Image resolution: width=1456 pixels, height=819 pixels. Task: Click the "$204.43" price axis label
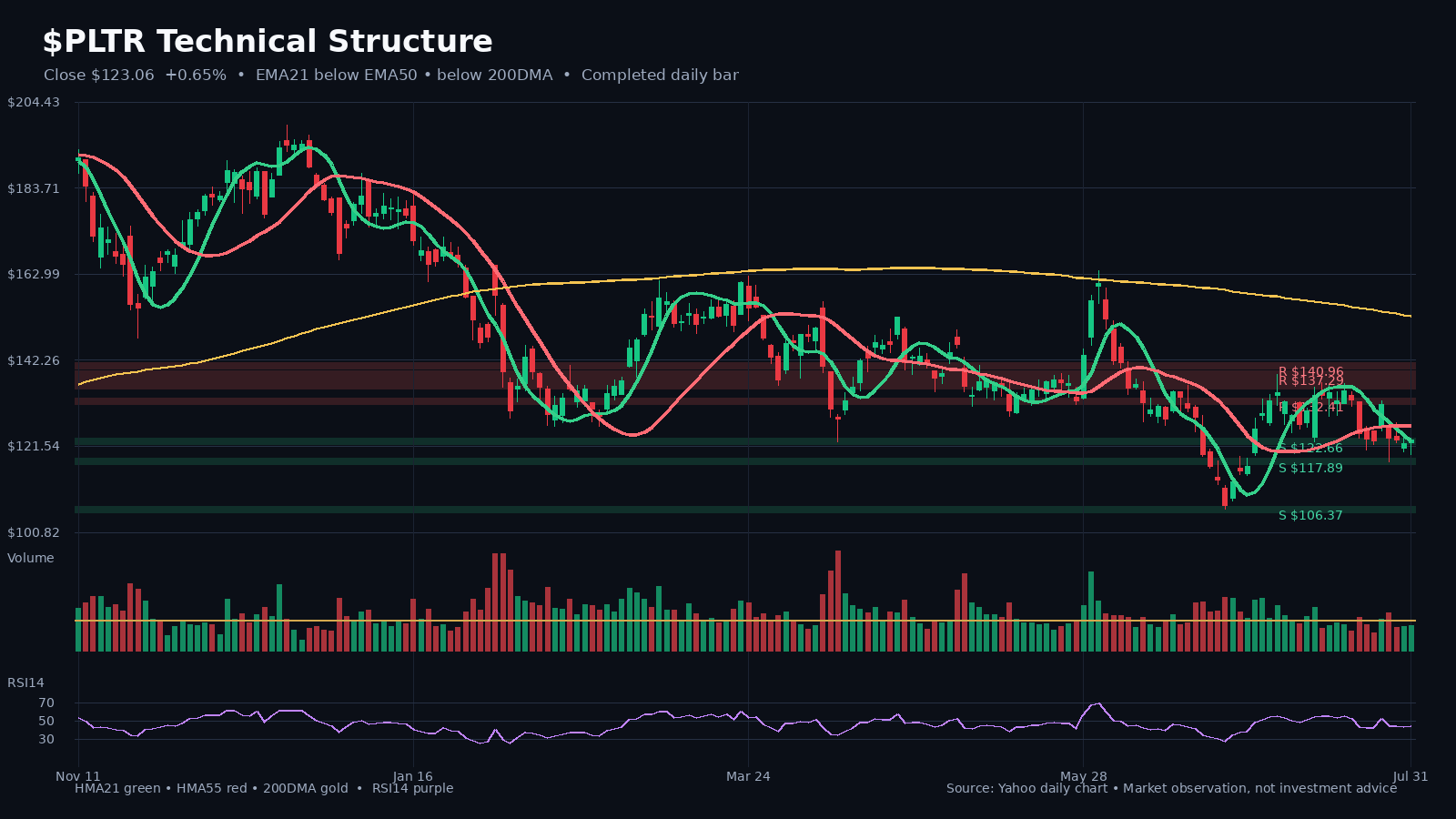(34, 102)
